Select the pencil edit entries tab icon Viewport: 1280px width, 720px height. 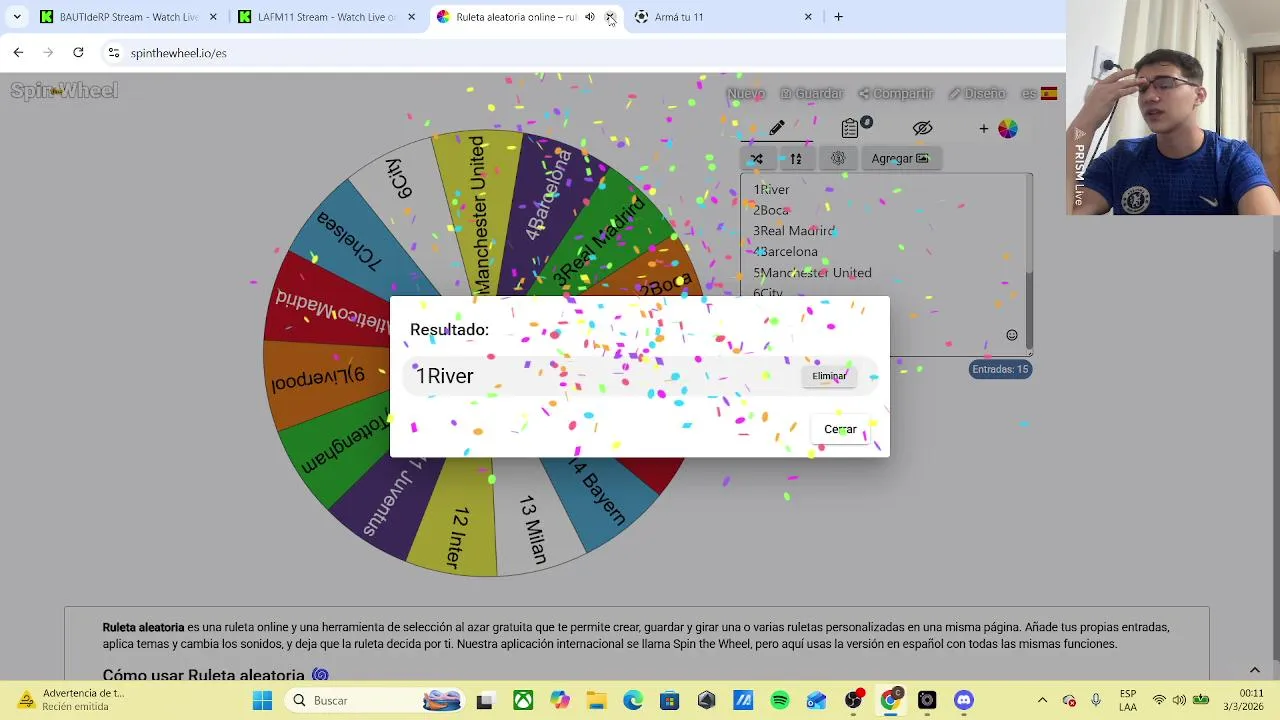click(777, 128)
